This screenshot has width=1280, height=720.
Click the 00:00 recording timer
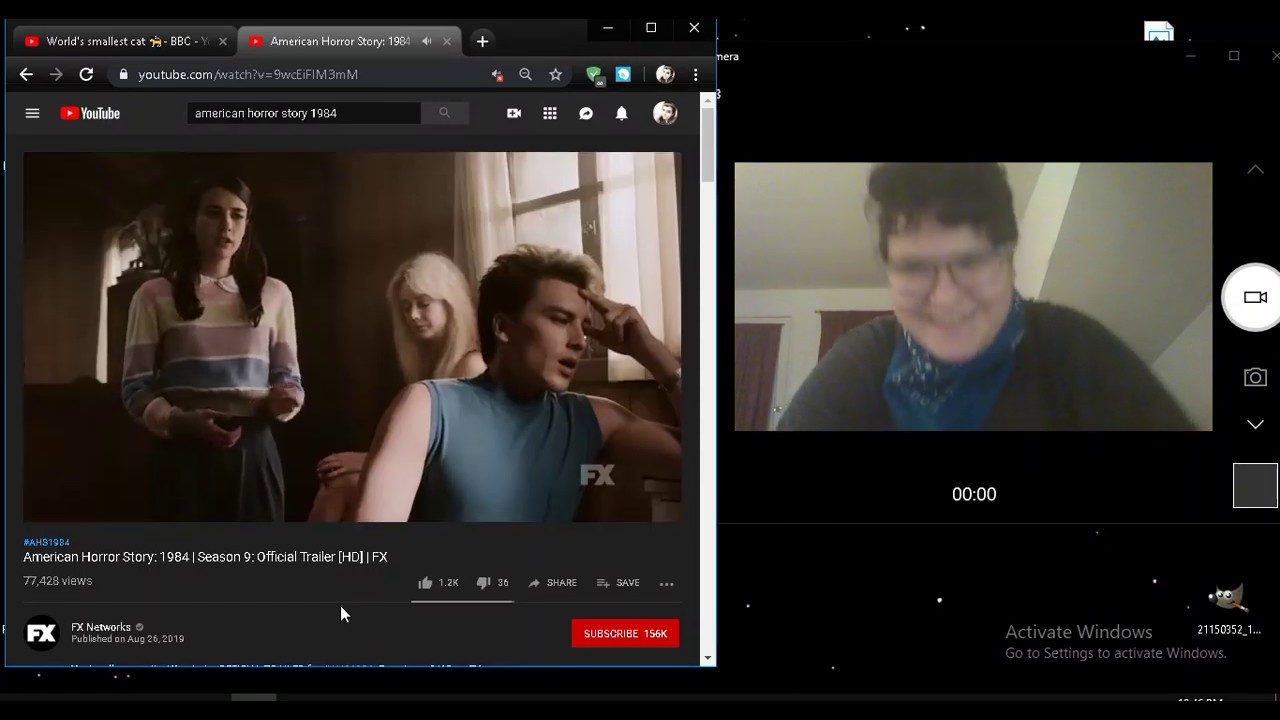click(974, 494)
